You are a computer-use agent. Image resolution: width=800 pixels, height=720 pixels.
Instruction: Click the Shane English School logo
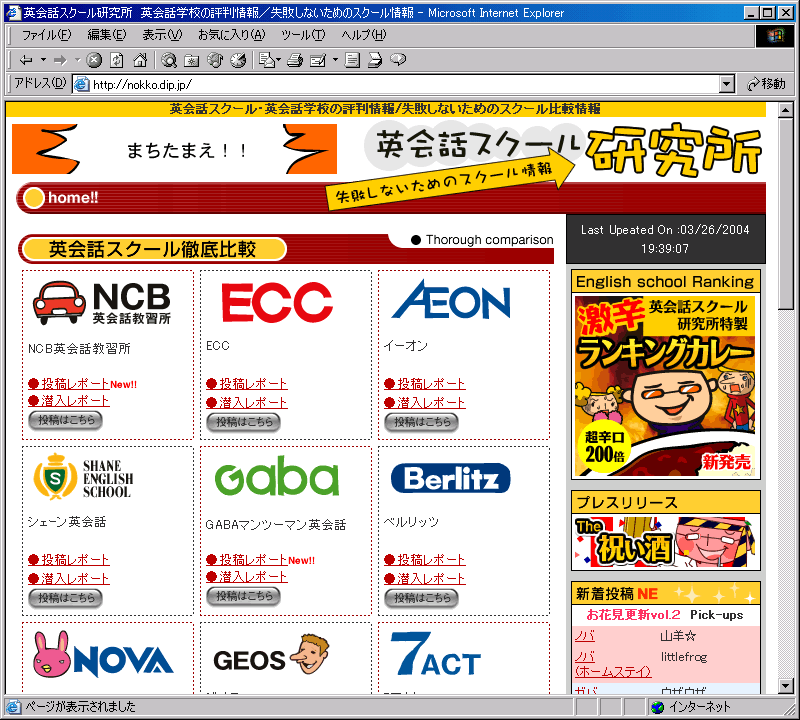pyautogui.click(x=83, y=477)
